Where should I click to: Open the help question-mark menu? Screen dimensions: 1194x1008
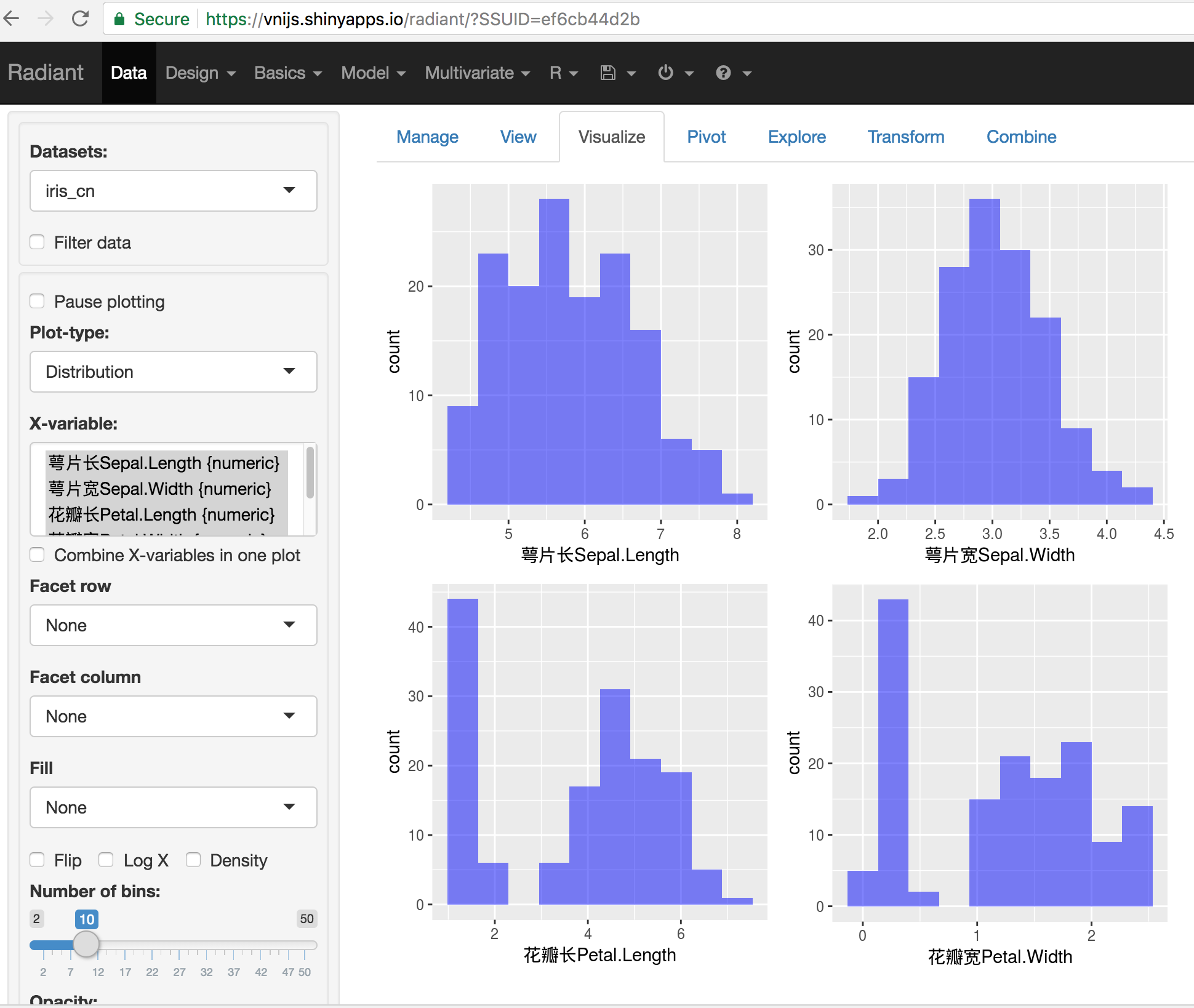click(x=723, y=73)
